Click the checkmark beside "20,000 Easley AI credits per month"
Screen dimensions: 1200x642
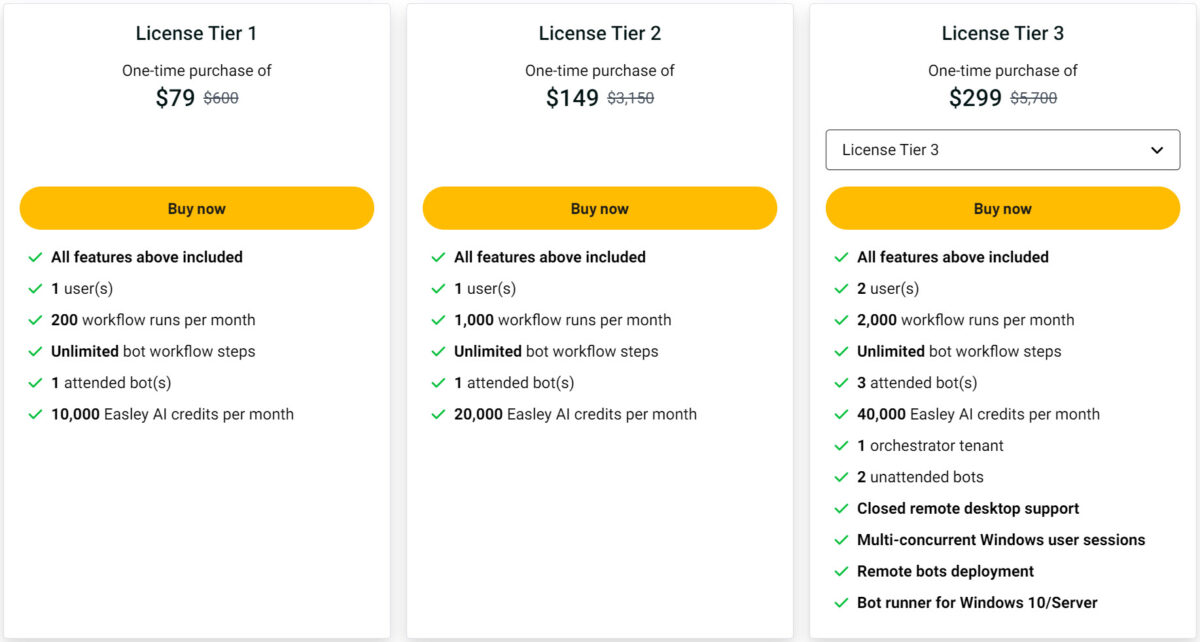tap(440, 414)
